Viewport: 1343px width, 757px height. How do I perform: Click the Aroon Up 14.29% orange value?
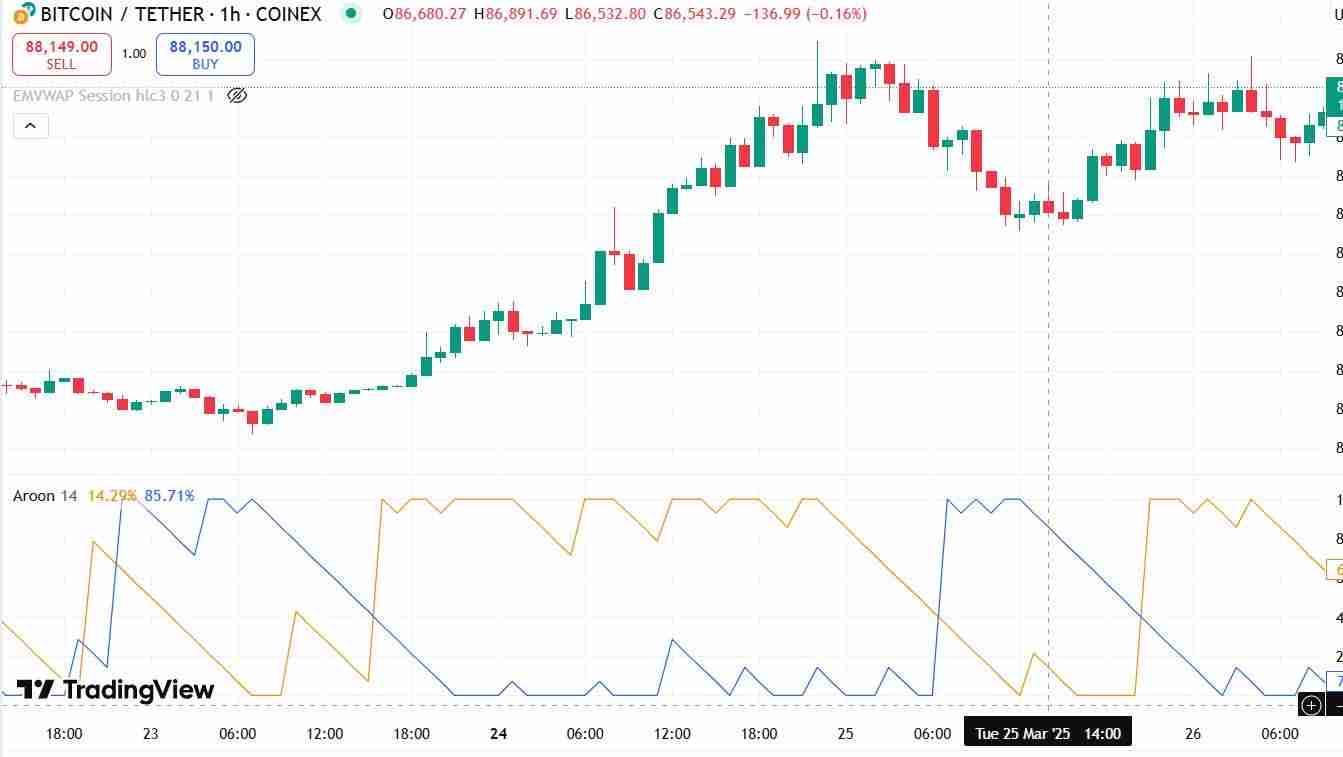[112, 495]
